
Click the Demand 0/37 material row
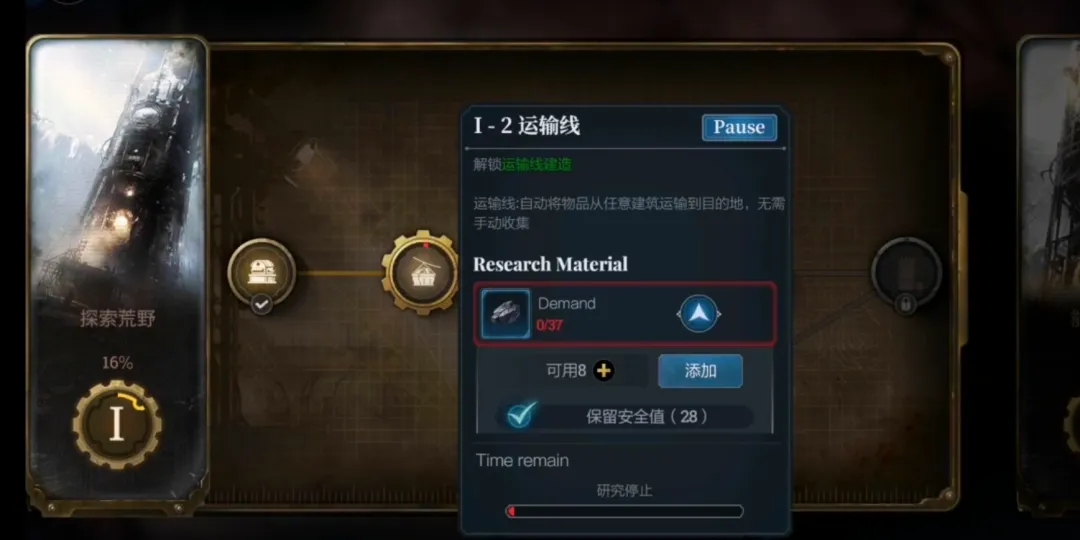pos(625,314)
